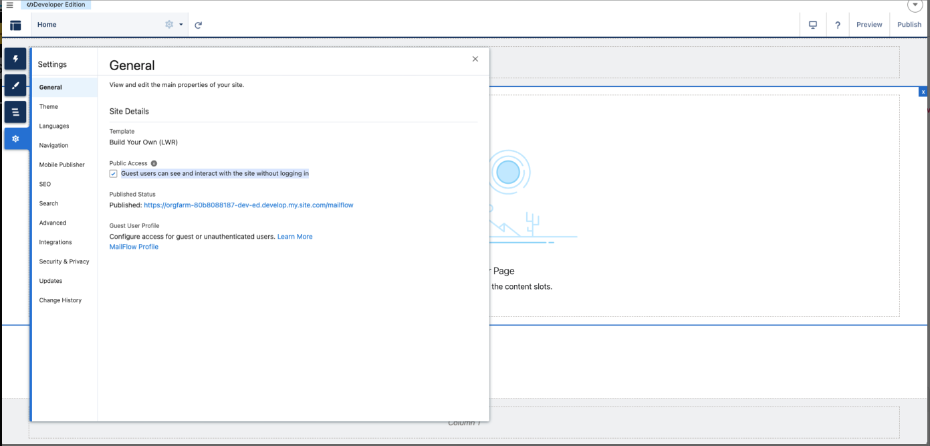Select SEO in Settings menu
The width and height of the screenshot is (930, 446).
(x=65, y=184)
